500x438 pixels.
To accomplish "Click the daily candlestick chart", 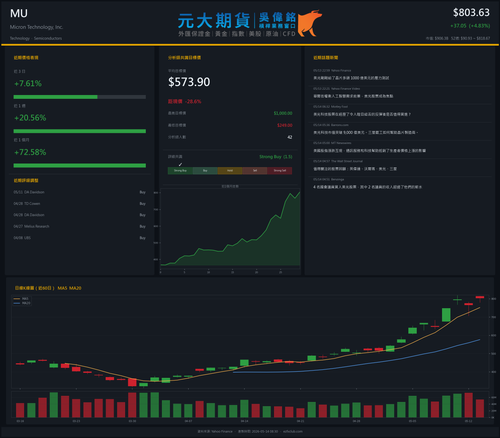I will click(x=250, y=342).
